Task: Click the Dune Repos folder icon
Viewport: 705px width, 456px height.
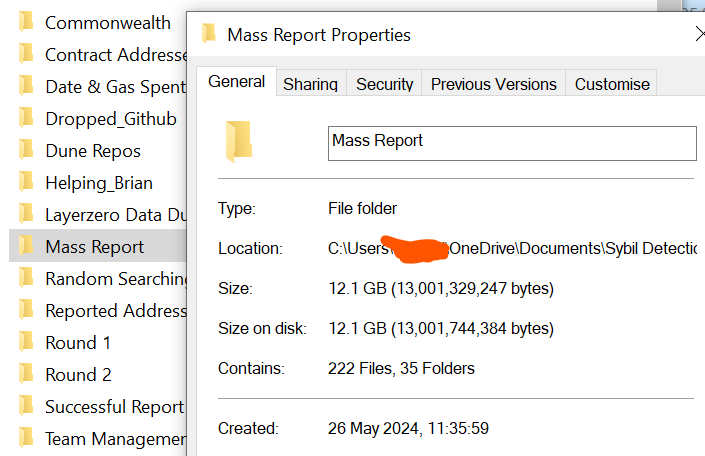Action: tap(26, 150)
